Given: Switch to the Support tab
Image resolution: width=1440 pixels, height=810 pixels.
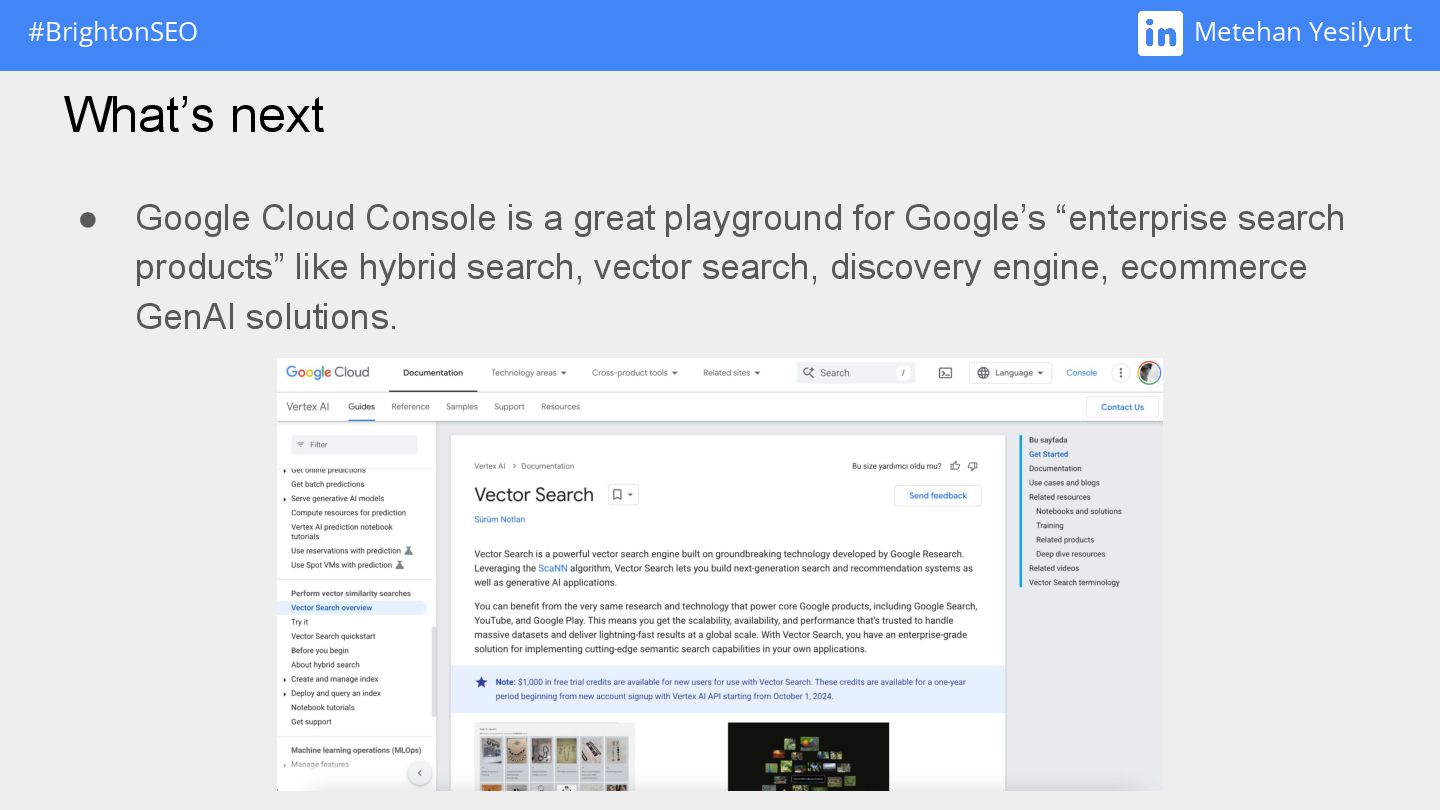Looking at the screenshot, I should (x=509, y=407).
